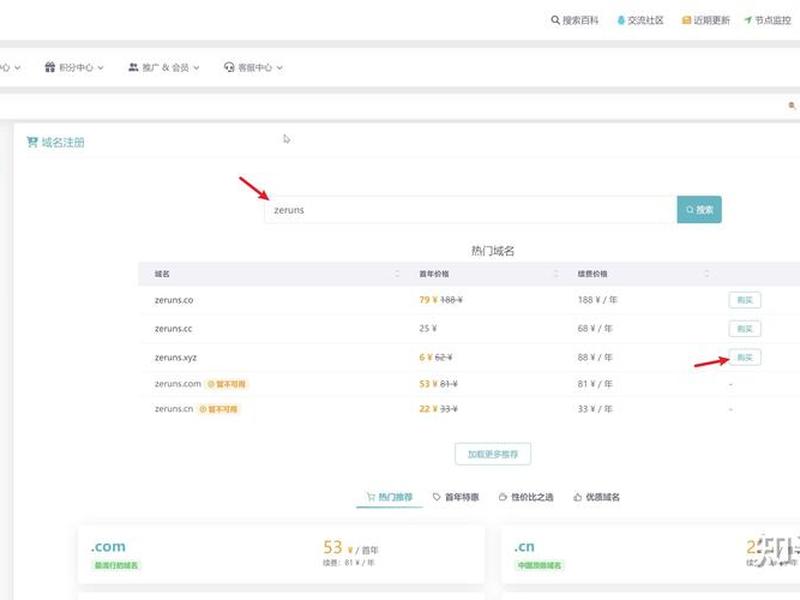This screenshot has height=600, width=800.
Task: Open the 交流社区 community link
Action: tap(640, 20)
